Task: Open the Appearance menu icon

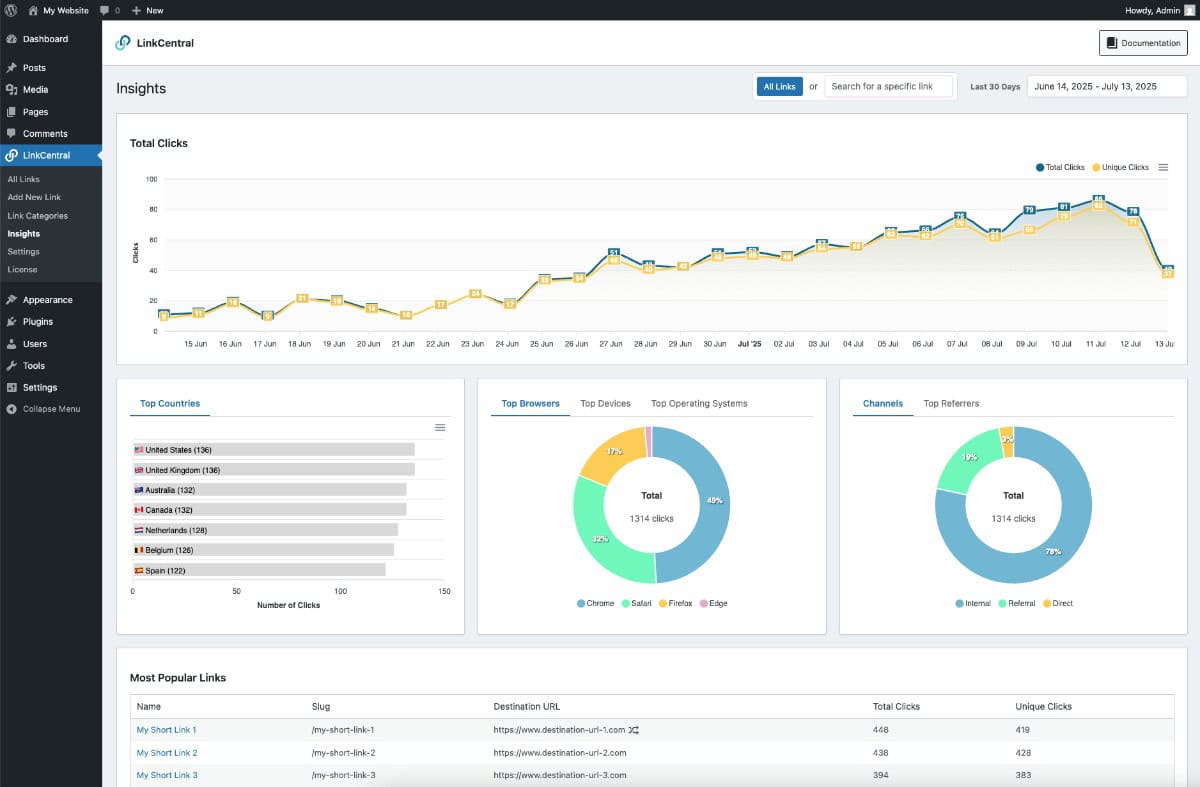Action: point(11,300)
